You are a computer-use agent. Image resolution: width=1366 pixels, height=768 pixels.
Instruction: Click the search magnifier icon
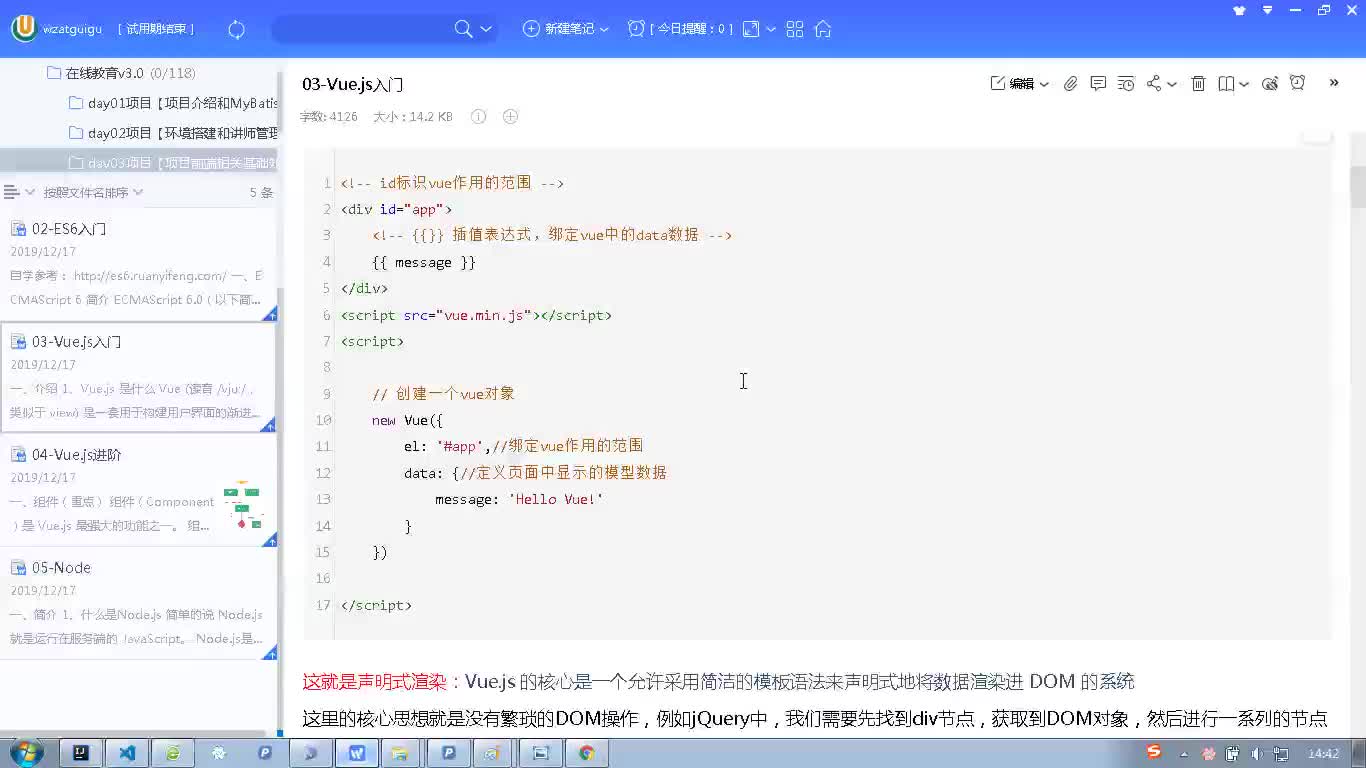(x=463, y=29)
